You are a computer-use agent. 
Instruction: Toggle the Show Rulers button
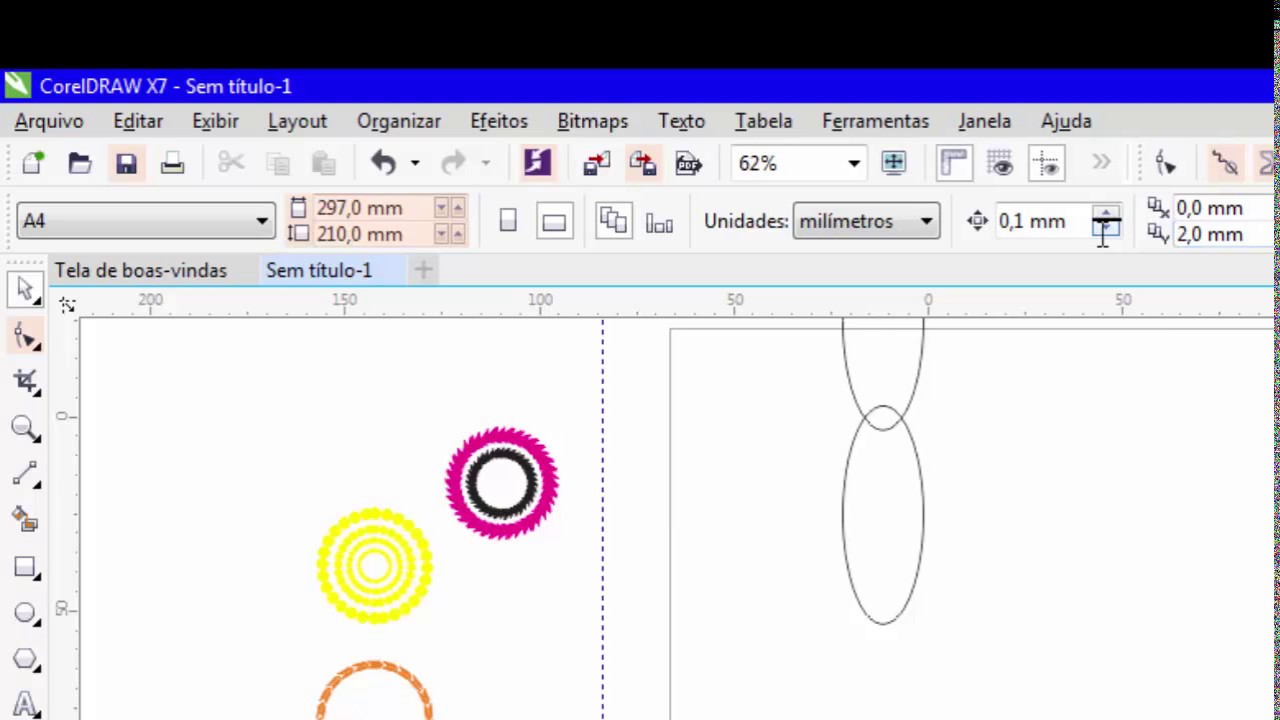pos(955,163)
